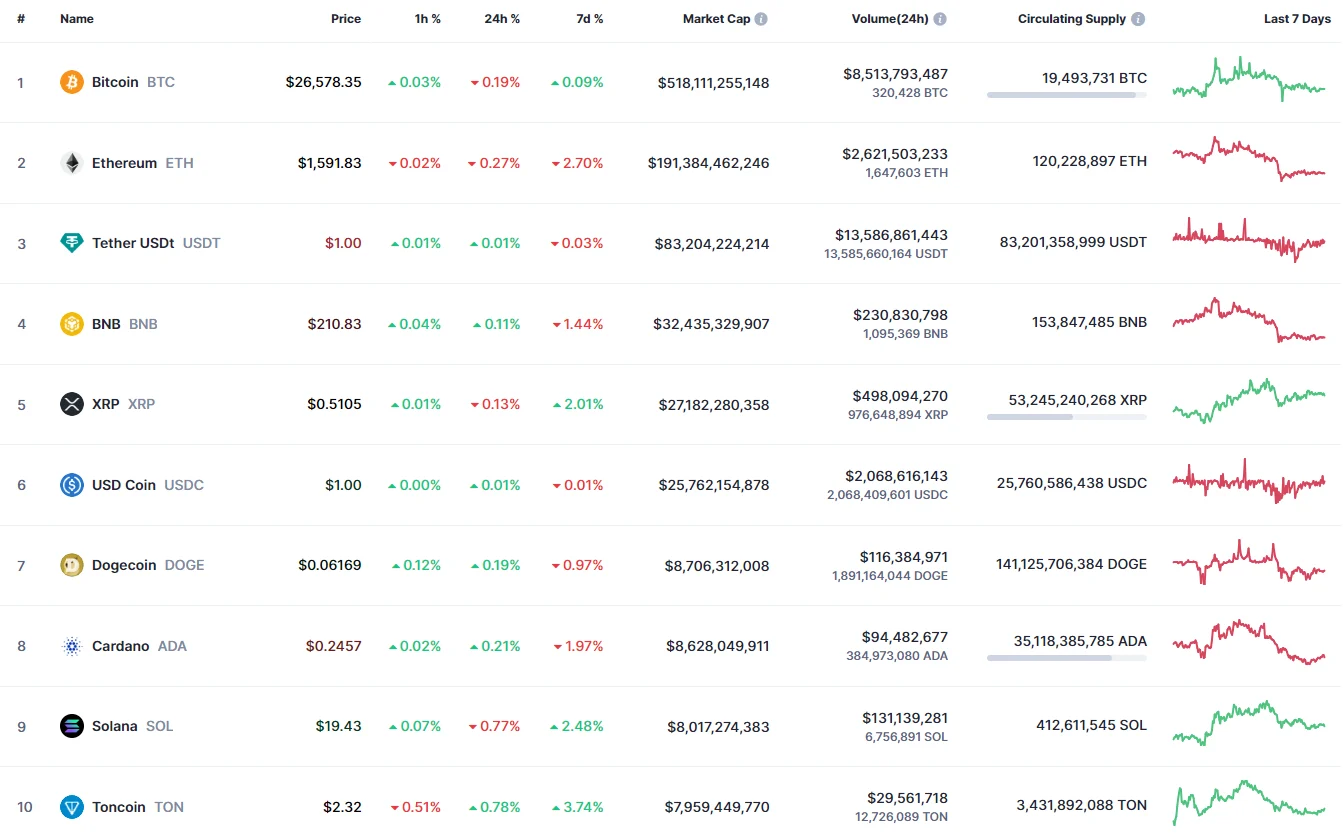
Task: Click the USD Coin logo icon
Action: point(72,485)
